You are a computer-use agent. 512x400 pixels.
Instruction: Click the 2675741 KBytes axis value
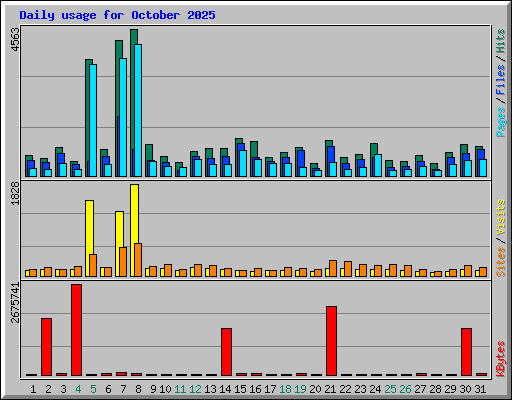15,303
